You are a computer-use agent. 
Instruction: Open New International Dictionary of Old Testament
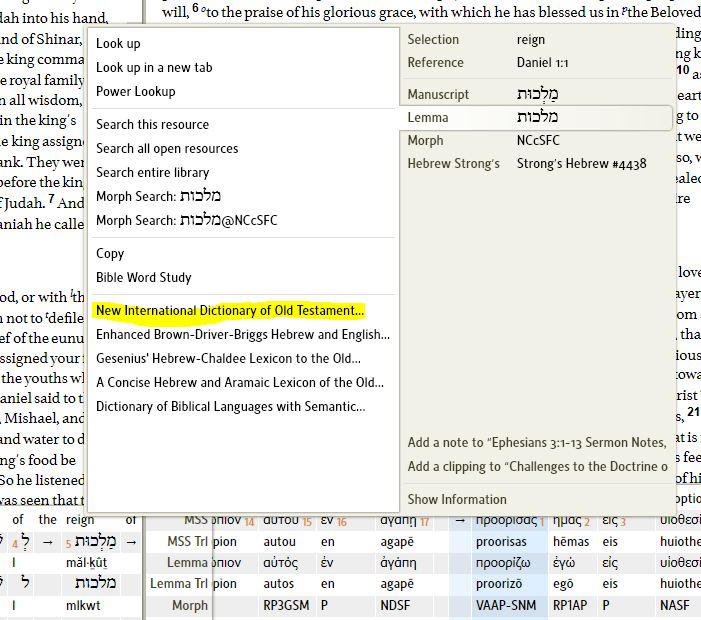pyautogui.click(x=230, y=311)
